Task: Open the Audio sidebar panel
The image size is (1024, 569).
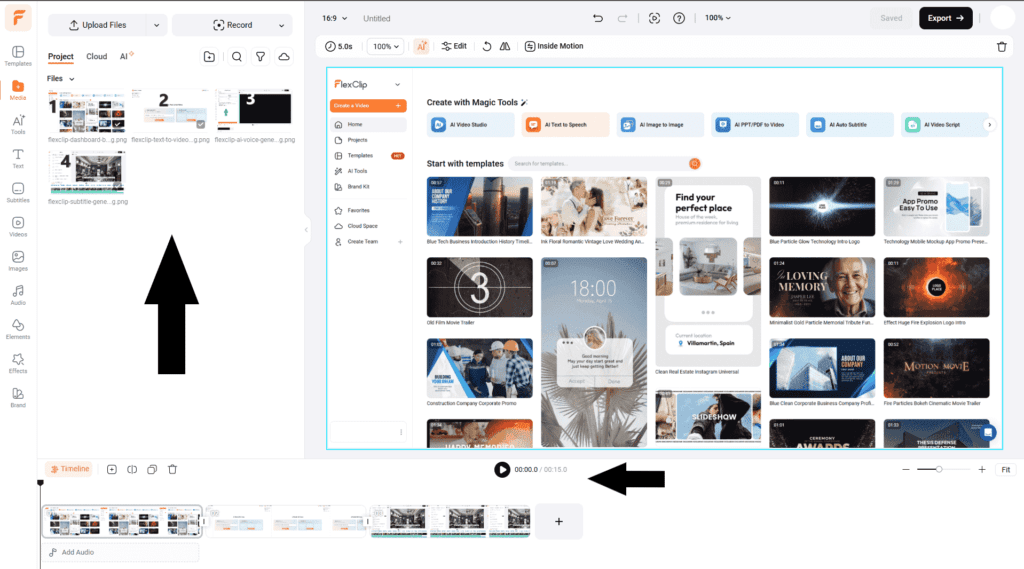Action: [18, 295]
